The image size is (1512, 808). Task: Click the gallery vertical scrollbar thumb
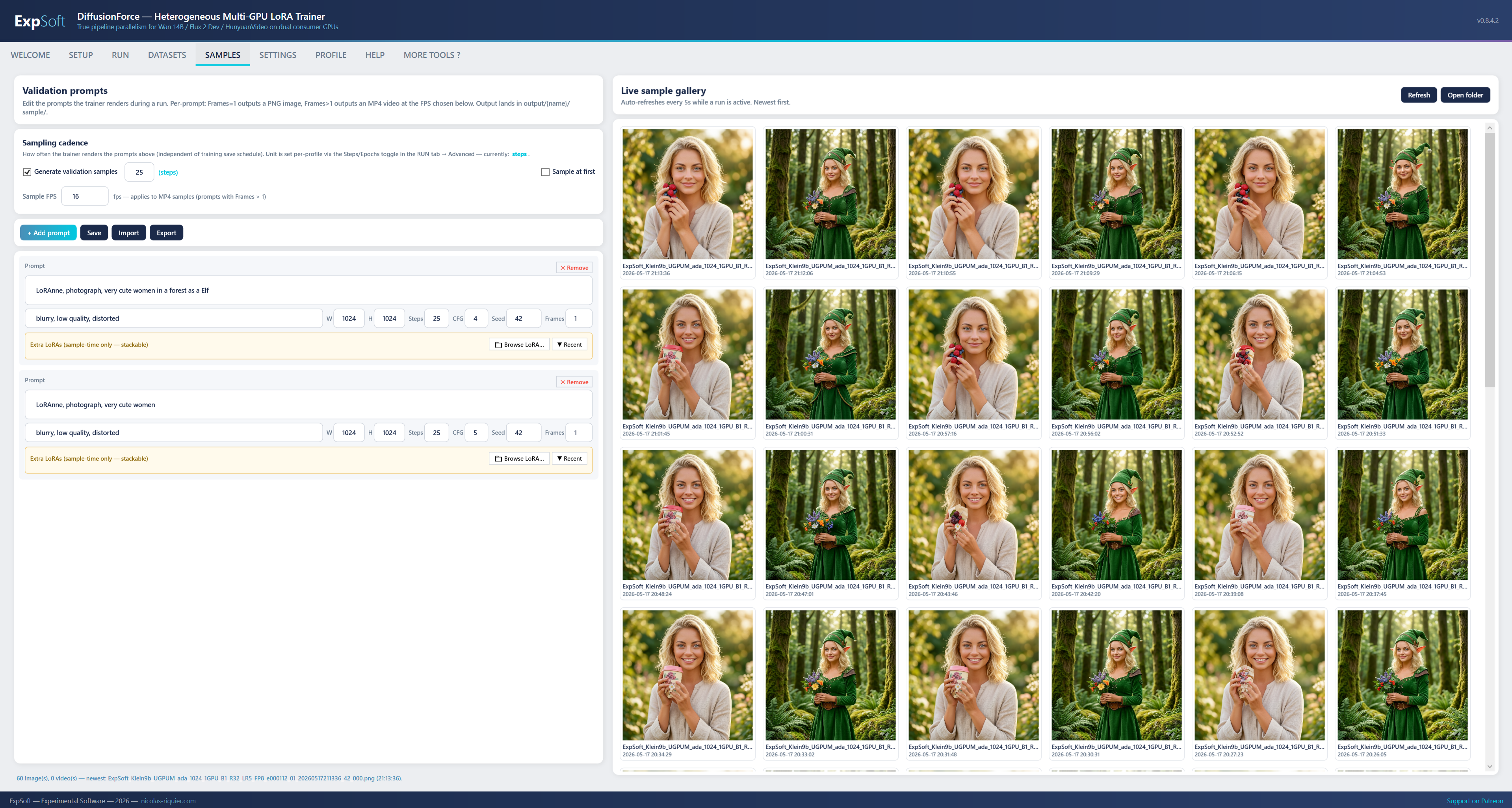point(1490,260)
